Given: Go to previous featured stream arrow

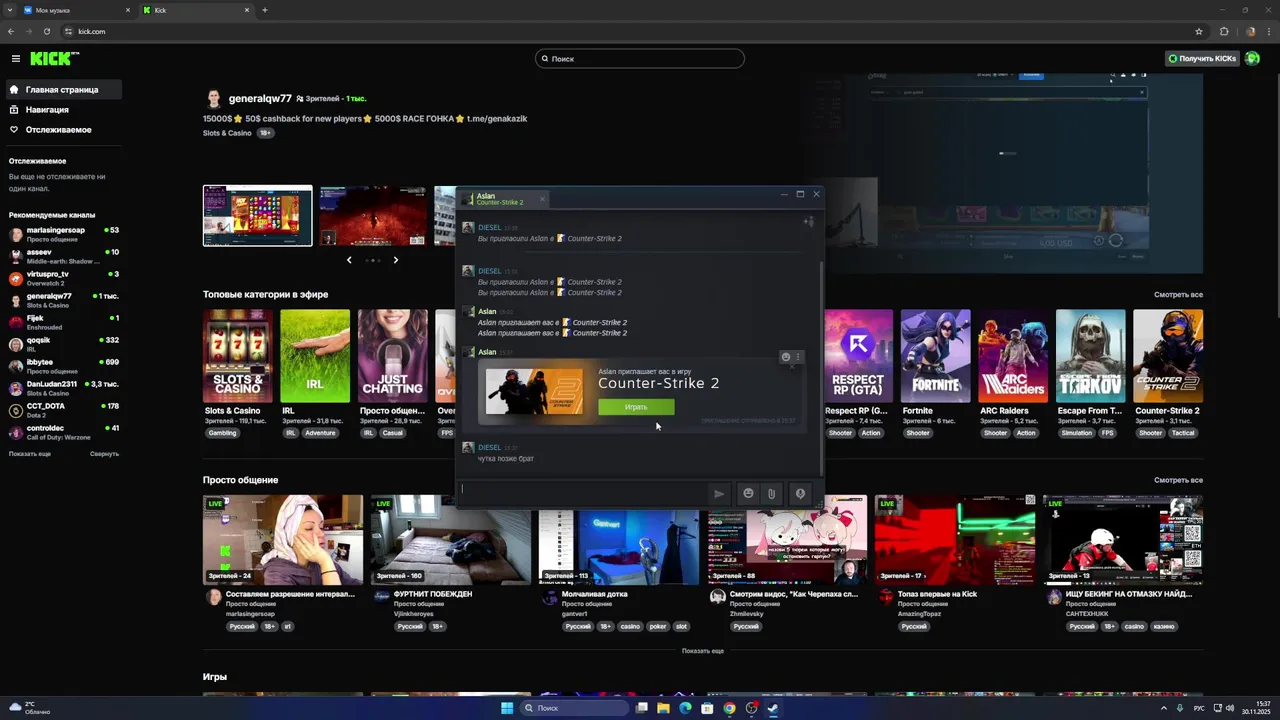Looking at the screenshot, I should 349,260.
